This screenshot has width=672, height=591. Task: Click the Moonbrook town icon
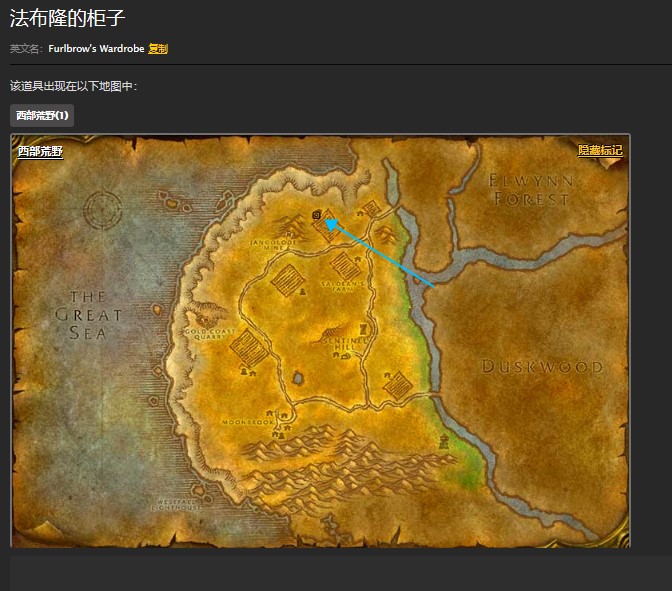point(271,412)
